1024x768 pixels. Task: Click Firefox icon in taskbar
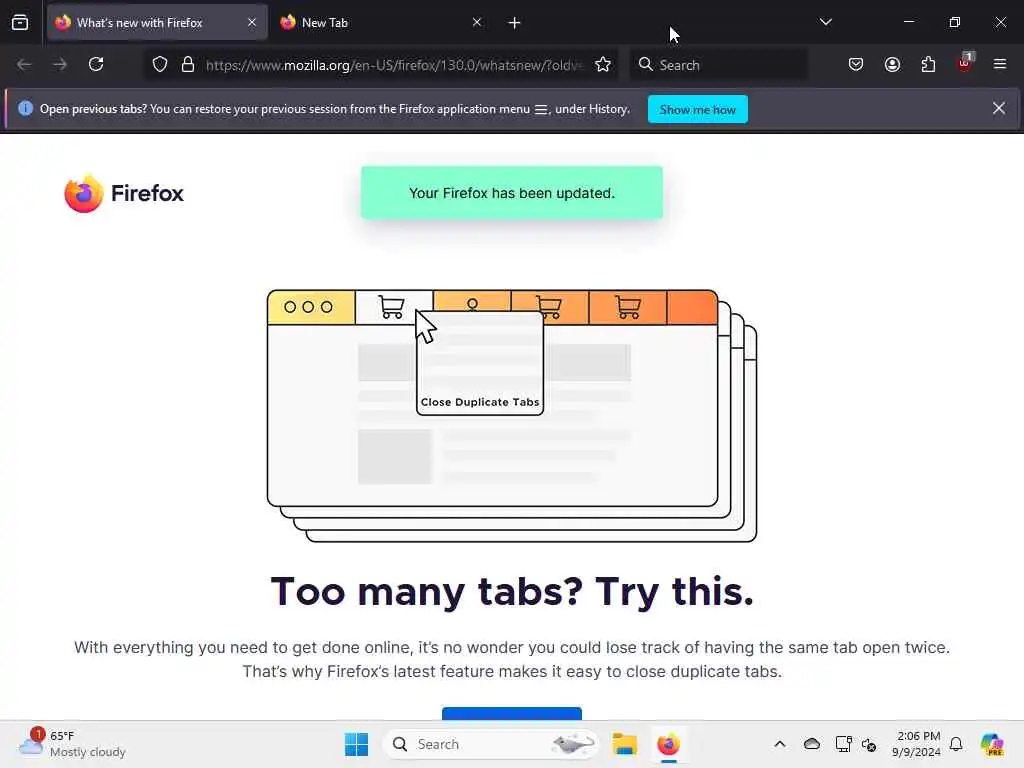668,744
